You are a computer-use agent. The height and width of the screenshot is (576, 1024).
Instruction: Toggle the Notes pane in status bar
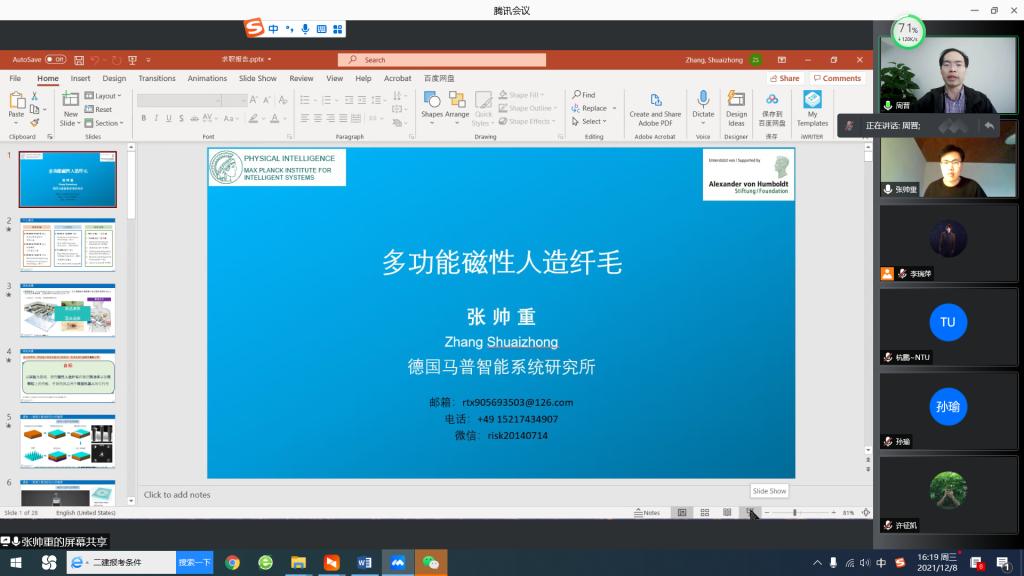(x=646, y=513)
